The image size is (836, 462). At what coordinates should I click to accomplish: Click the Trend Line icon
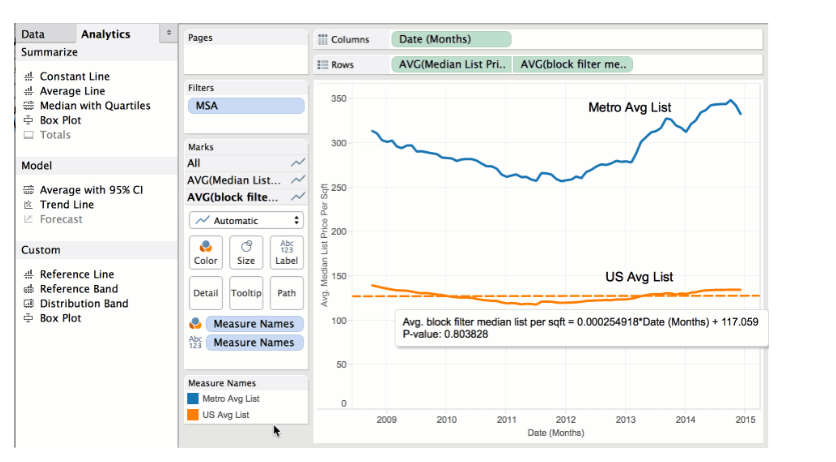29,205
